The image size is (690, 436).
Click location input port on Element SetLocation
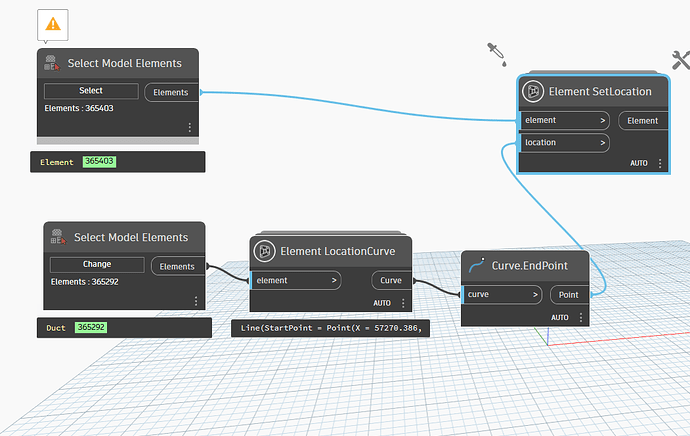point(565,143)
